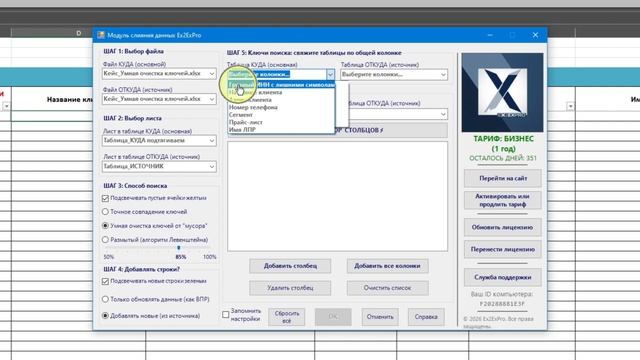
Task: Open filter arrow on right Excel column header
Action: [570, 107]
